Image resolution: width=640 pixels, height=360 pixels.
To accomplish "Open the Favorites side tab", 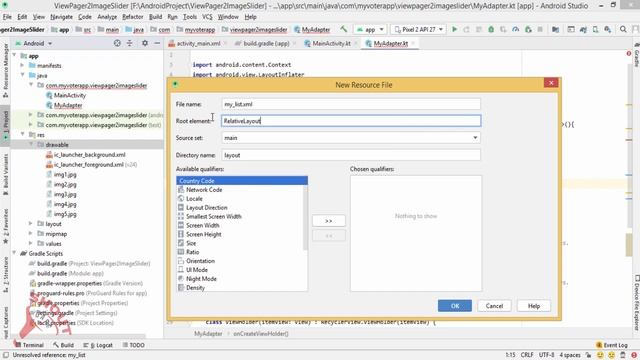I will click(5, 226).
